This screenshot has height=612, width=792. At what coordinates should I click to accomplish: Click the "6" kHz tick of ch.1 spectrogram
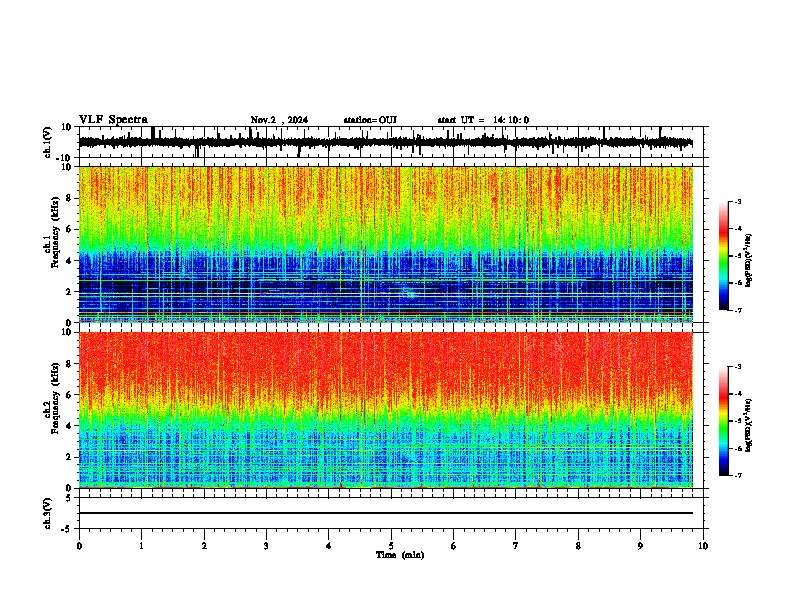69,229
